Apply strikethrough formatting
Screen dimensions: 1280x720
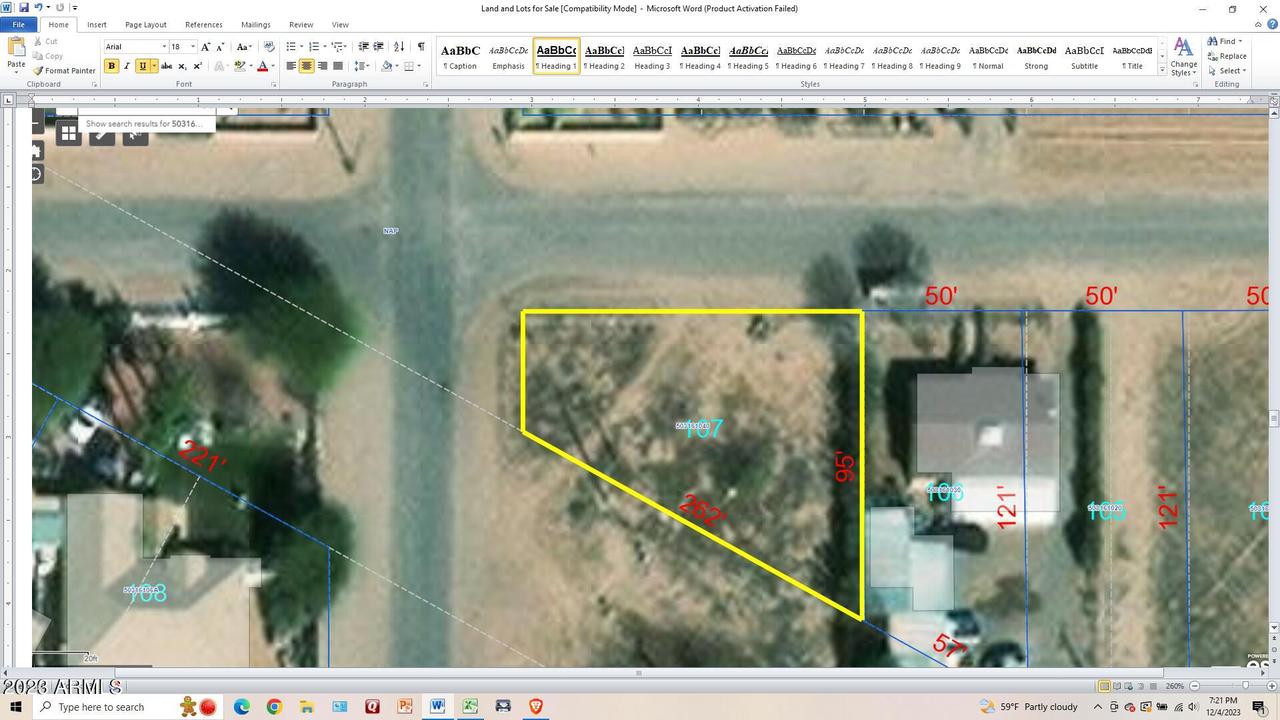click(166, 66)
